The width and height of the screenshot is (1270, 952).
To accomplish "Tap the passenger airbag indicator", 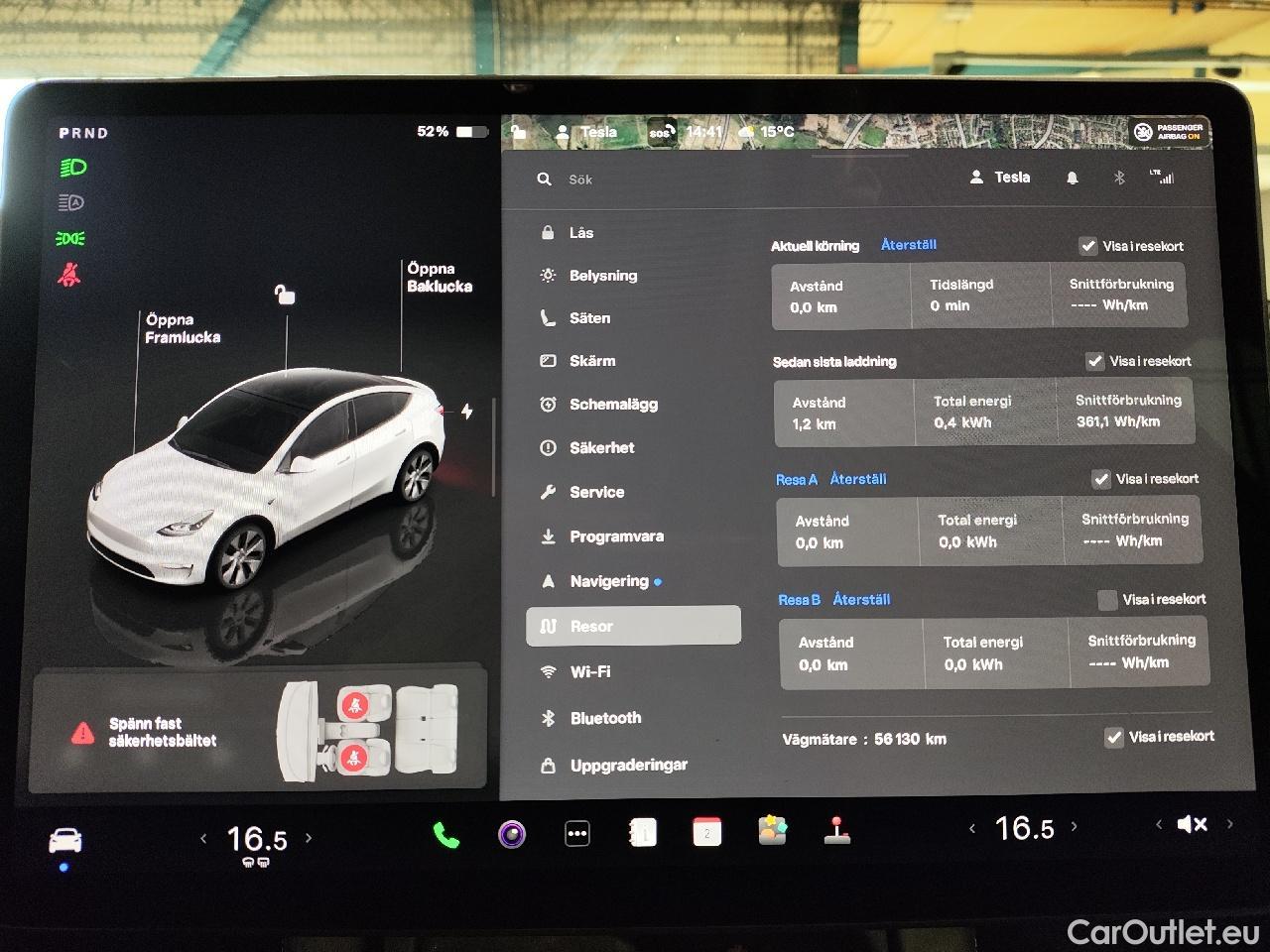I will [x=1170, y=132].
